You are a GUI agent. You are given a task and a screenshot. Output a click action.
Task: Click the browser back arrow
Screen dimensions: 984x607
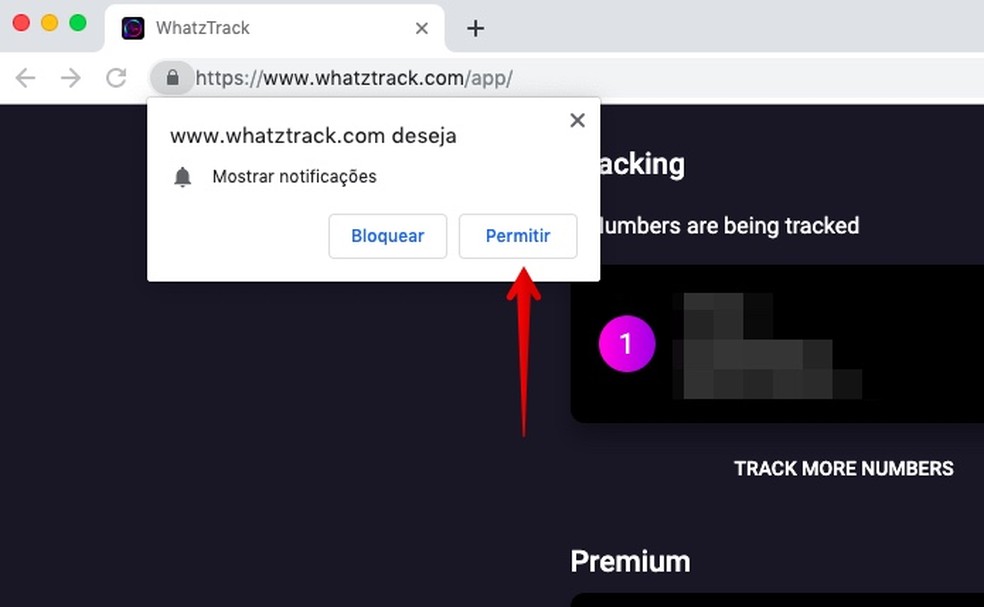pos(25,78)
